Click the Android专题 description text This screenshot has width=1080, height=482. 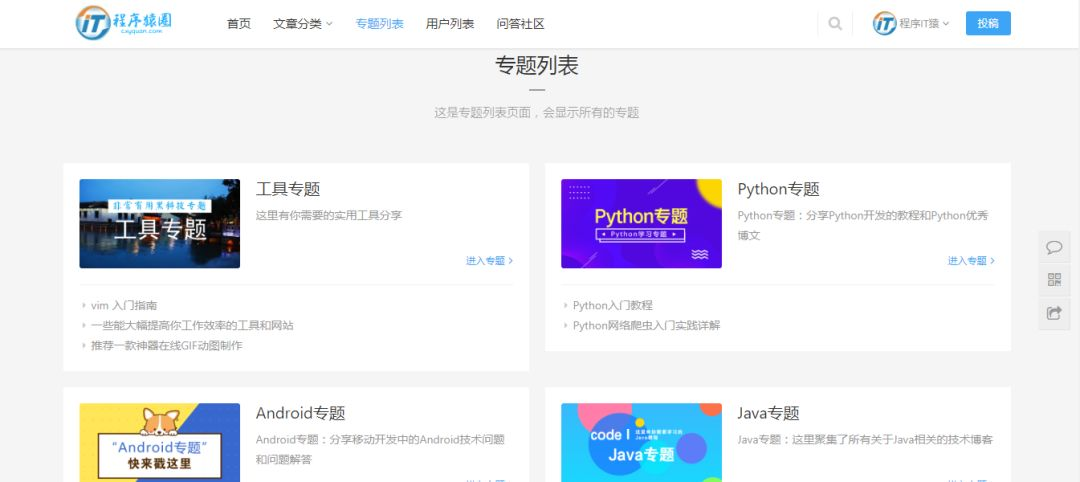click(380, 449)
